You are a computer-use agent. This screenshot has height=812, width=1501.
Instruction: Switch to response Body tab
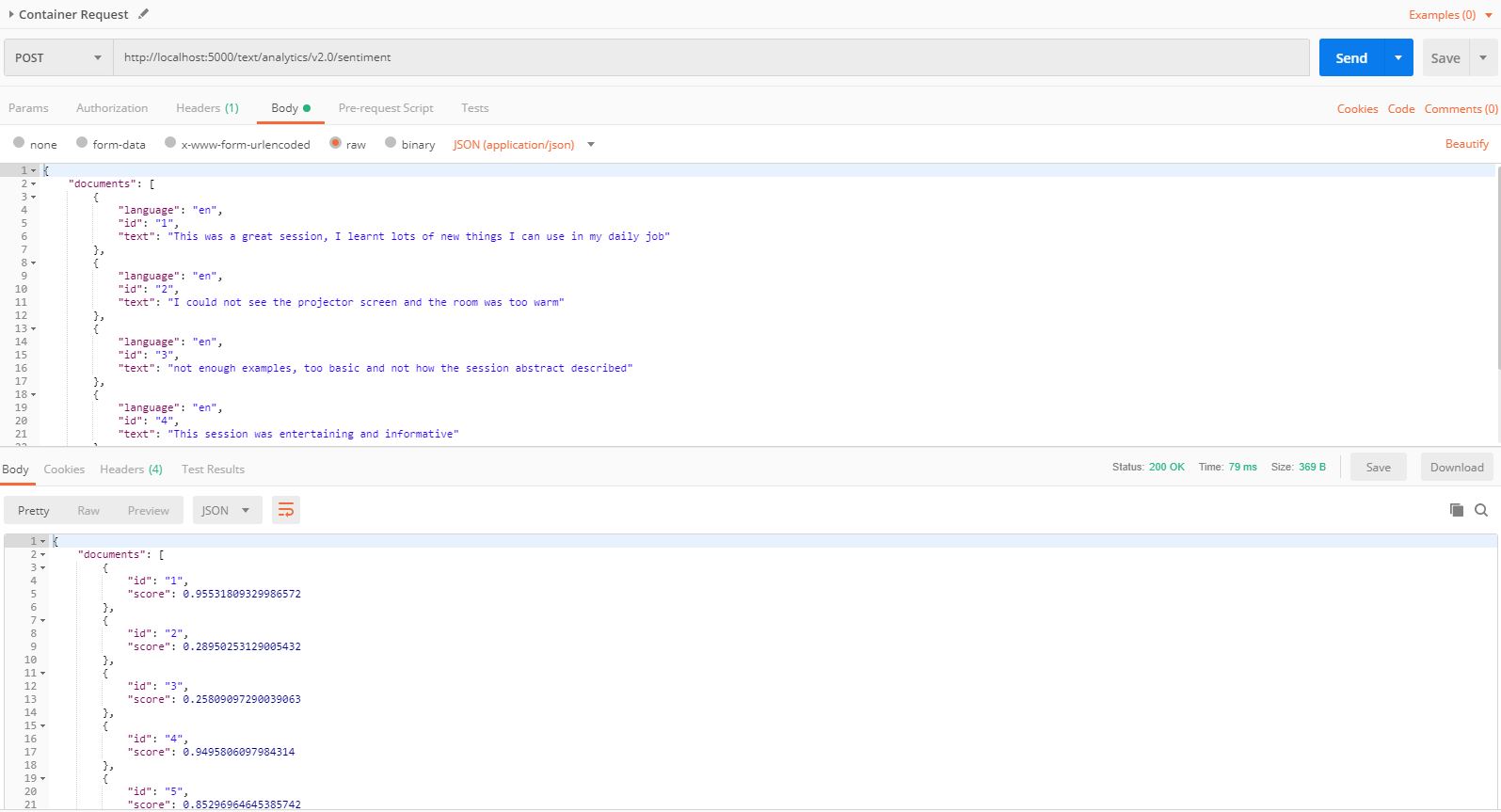[x=15, y=470]
